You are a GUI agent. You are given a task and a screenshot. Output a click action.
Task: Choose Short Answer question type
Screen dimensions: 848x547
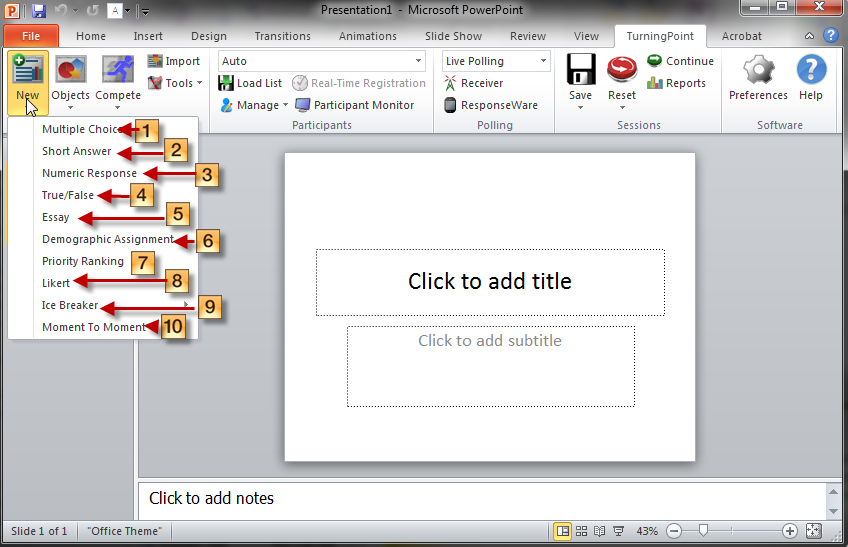103,151
